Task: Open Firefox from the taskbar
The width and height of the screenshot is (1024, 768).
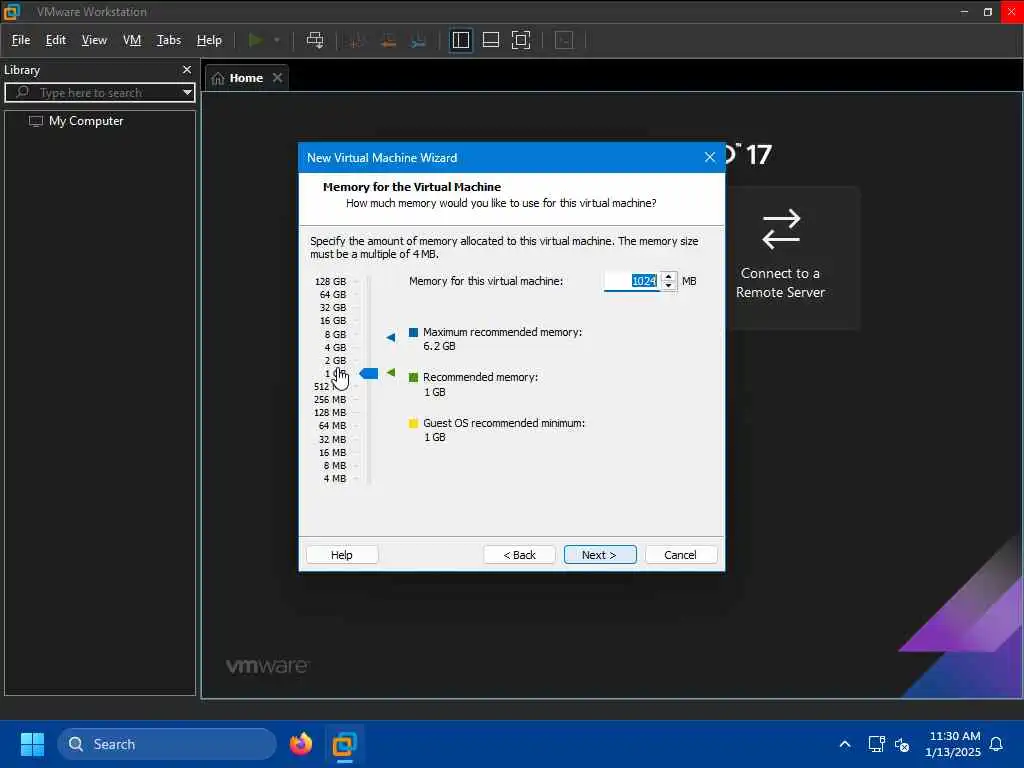Action: tap(301, 744)
